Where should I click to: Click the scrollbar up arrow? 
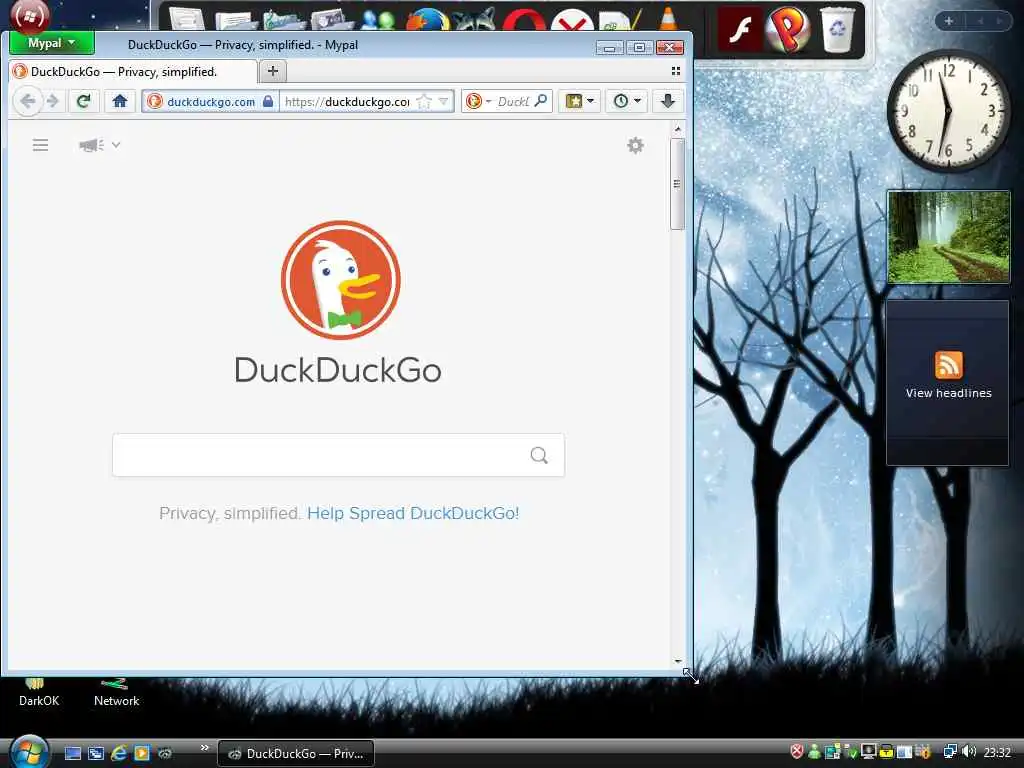[678, 129]
